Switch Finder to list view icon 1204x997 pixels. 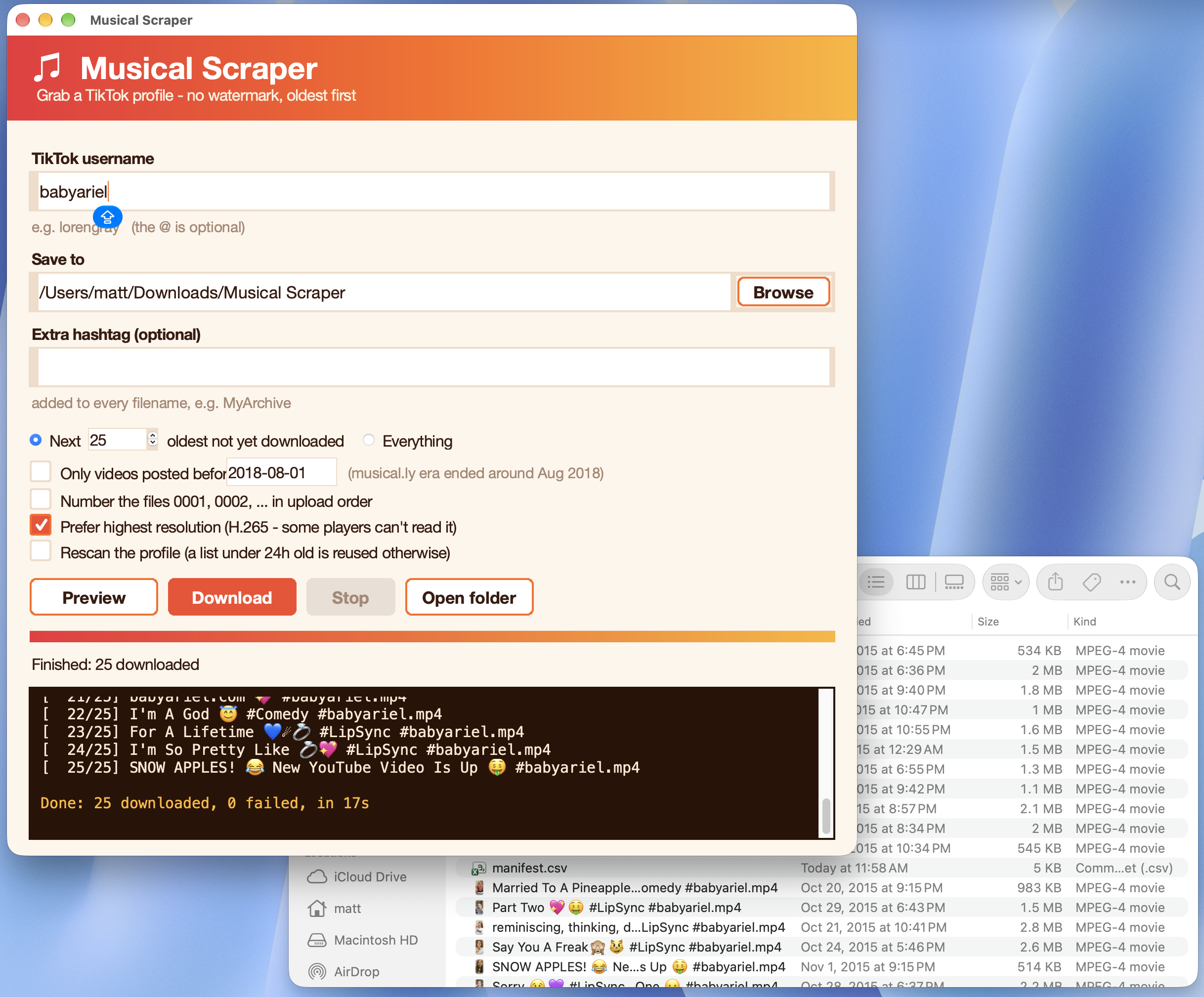875,582
